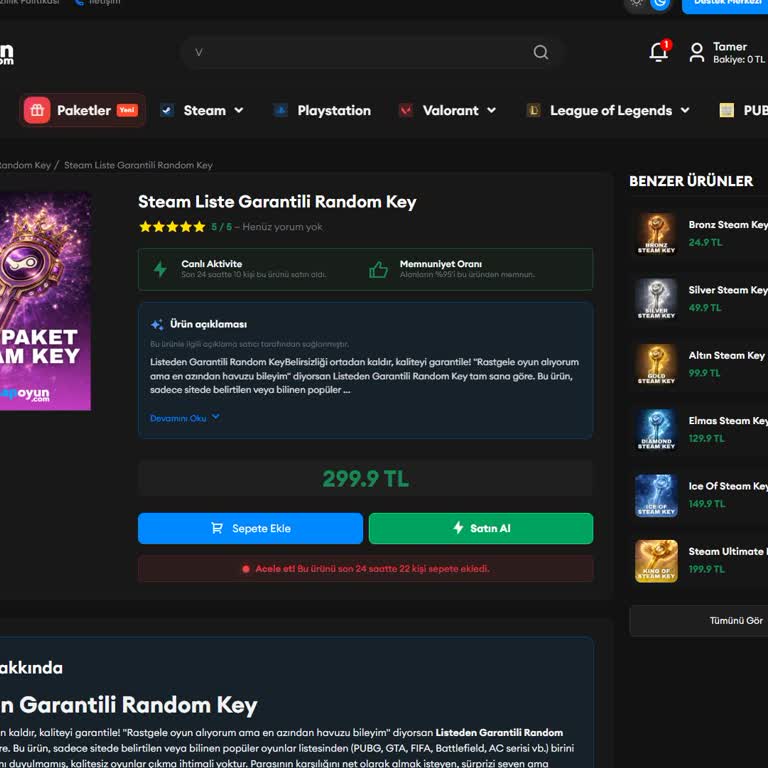Click the BENZER ÜRÜNLER heading
The width and height of the screenshot is (768, 768).
click(x=691, y=181)
